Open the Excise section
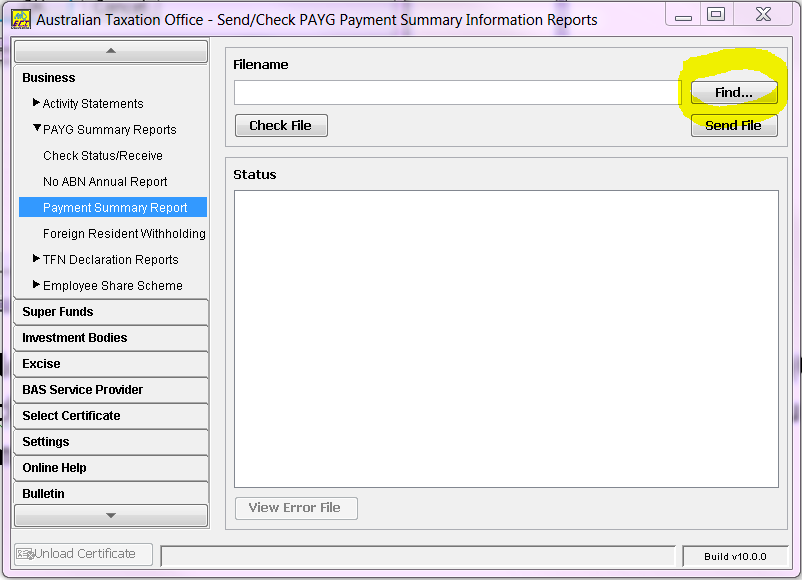Viewport: 802px width, 580px height. pyautogui.click(x=111, y=364)
